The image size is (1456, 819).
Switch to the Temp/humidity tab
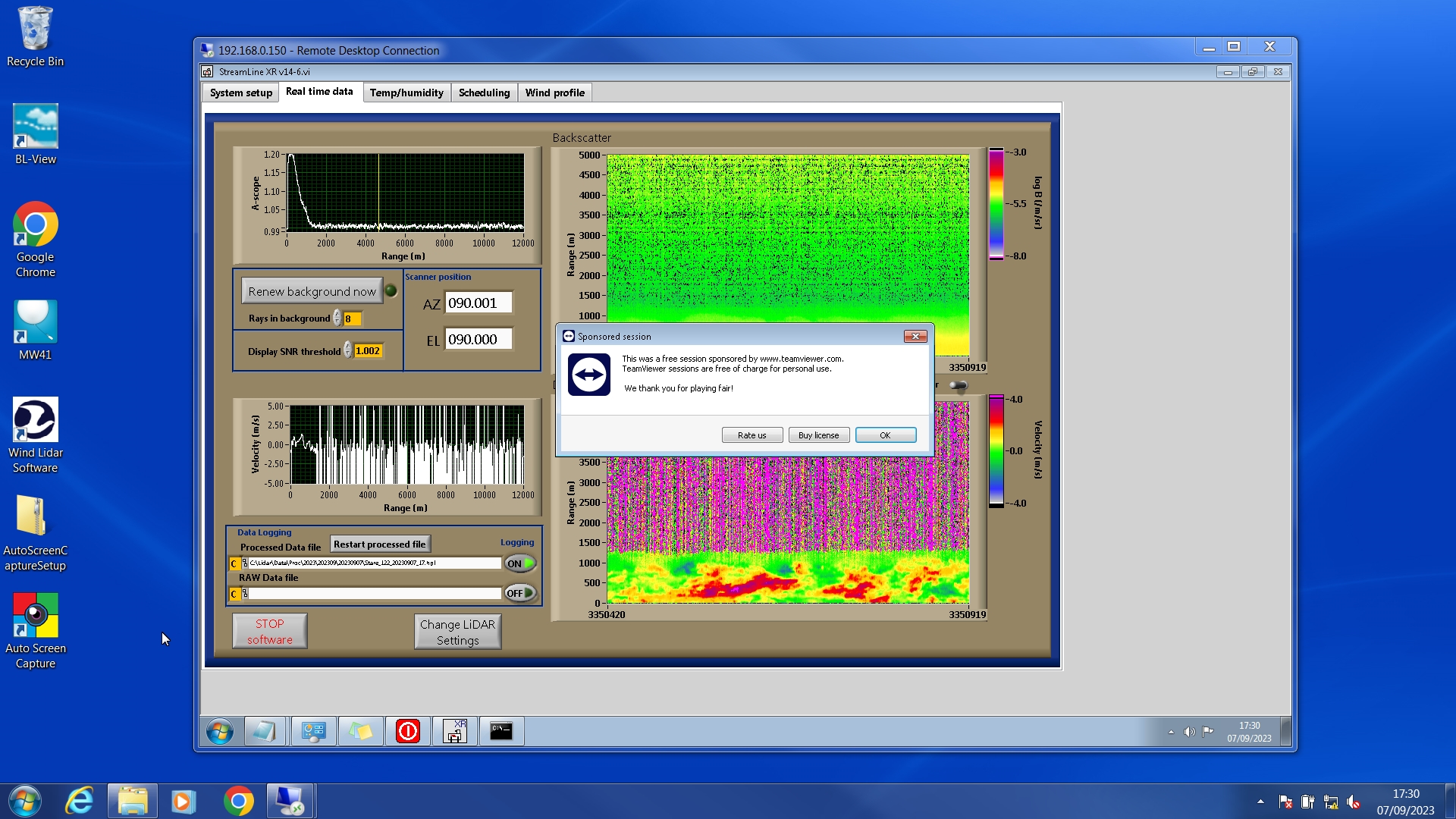click(406, 93)
